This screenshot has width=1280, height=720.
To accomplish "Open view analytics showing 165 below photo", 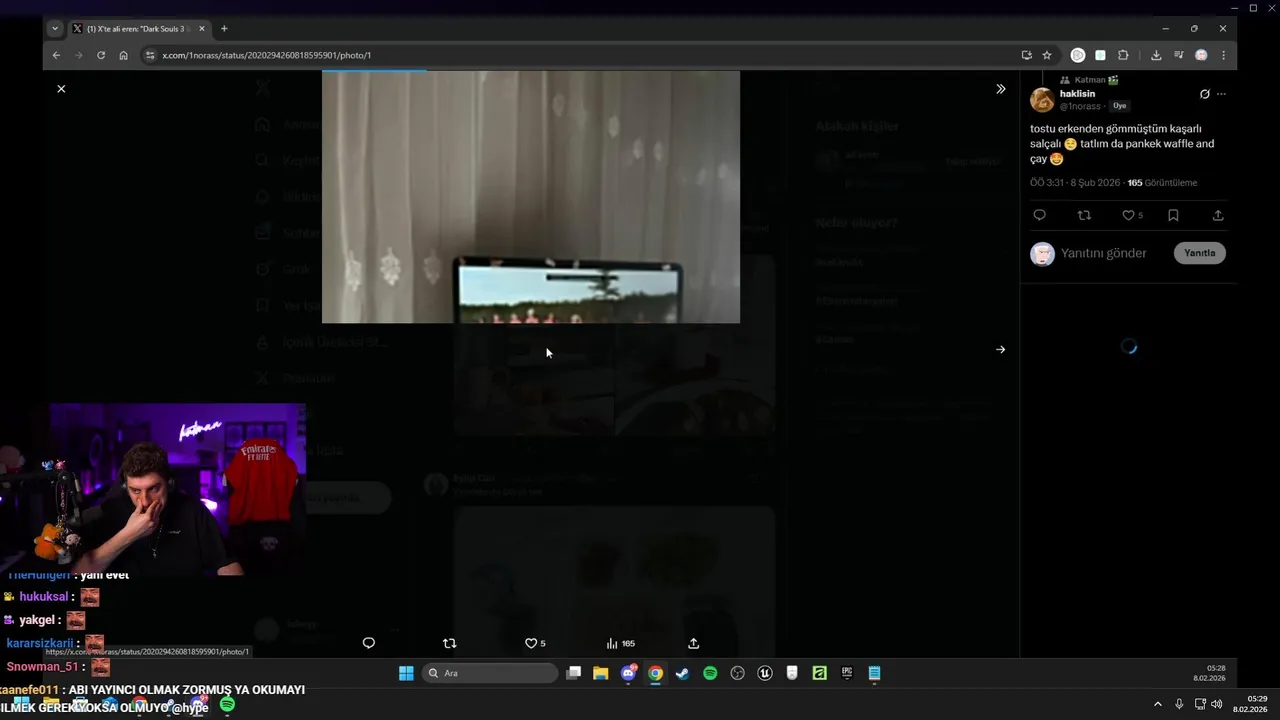I will [620, 643].
